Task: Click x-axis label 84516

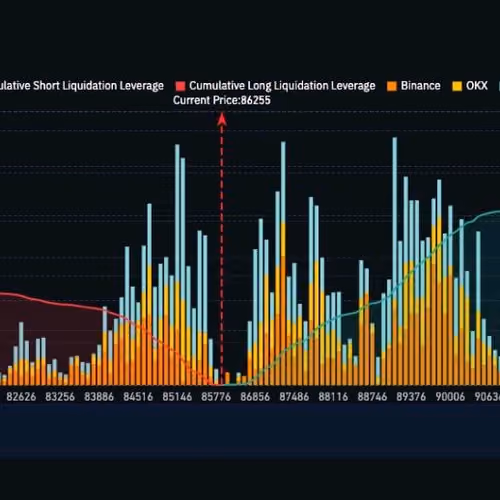Action: pos(138,397)
